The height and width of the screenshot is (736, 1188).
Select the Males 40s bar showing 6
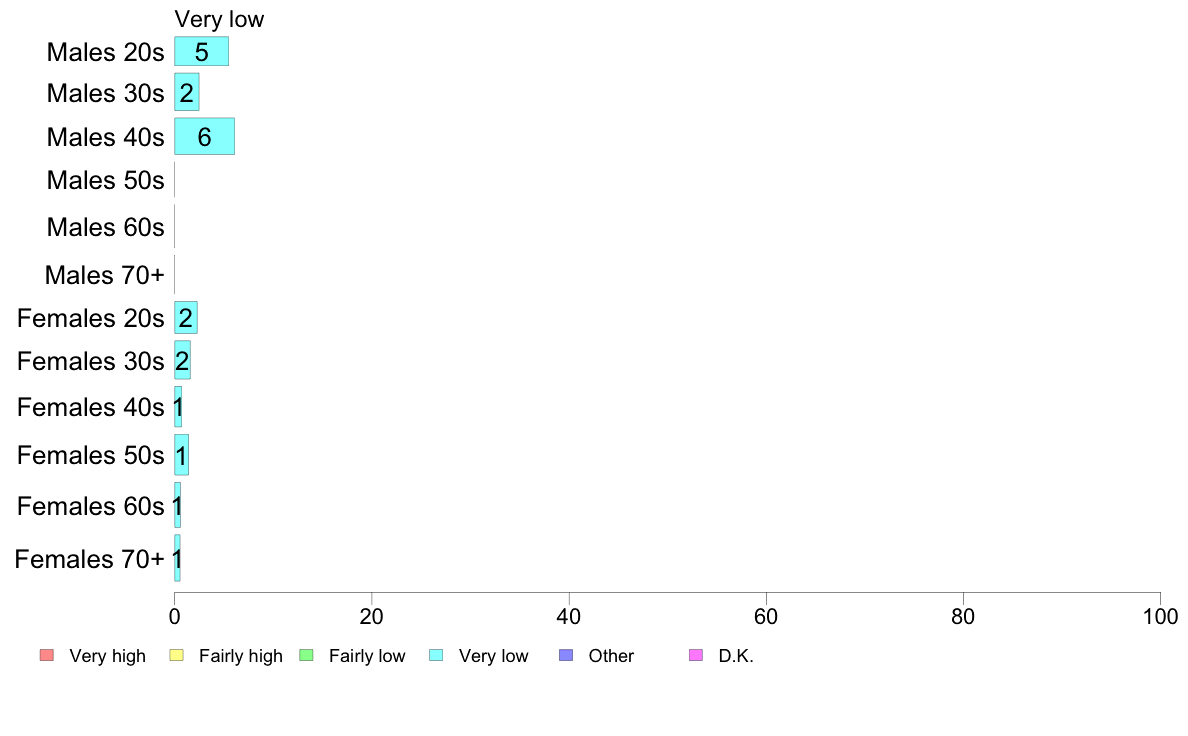205,136
